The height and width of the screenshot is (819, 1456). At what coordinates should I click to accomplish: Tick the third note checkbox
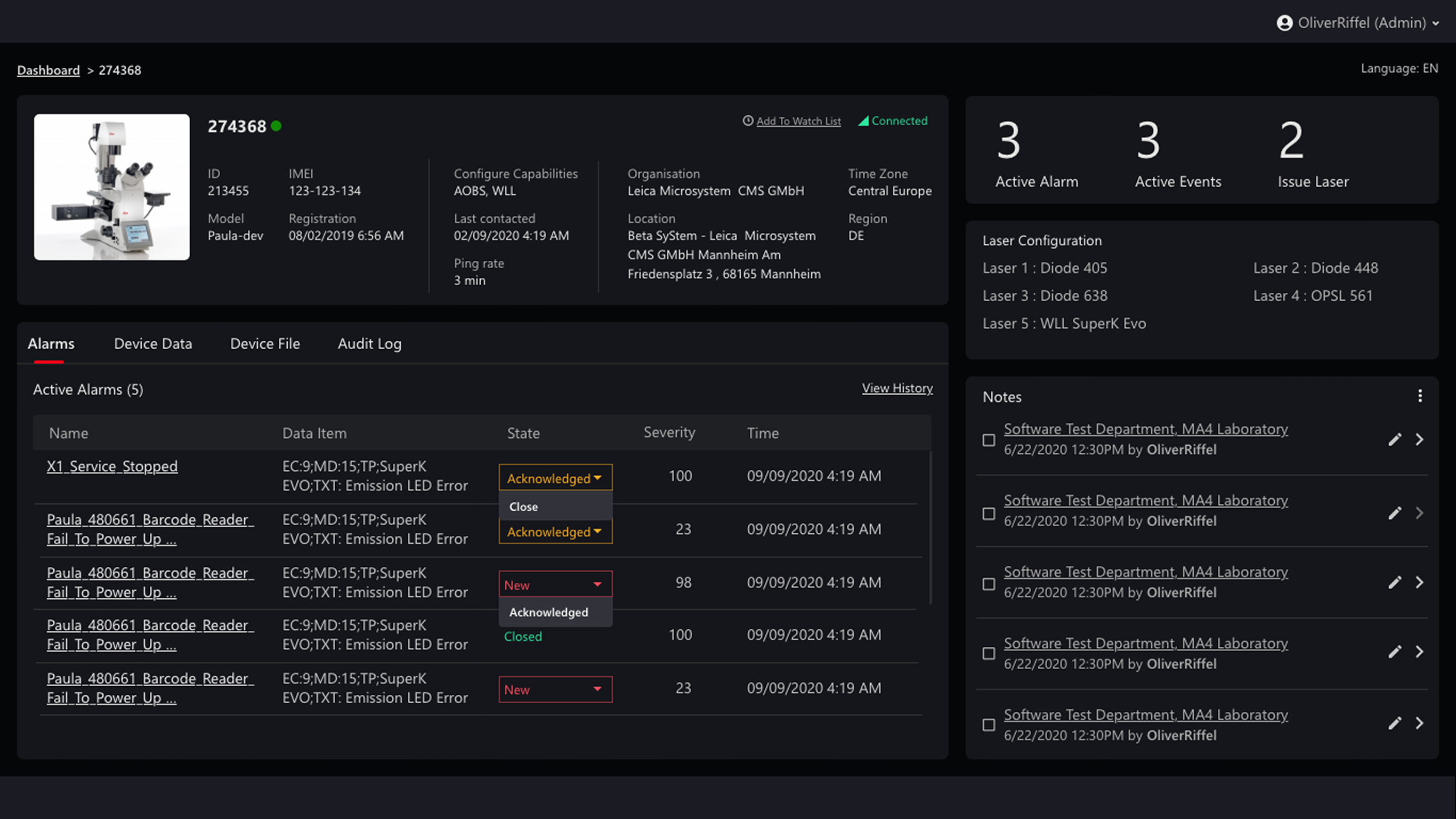coord(989,584)
